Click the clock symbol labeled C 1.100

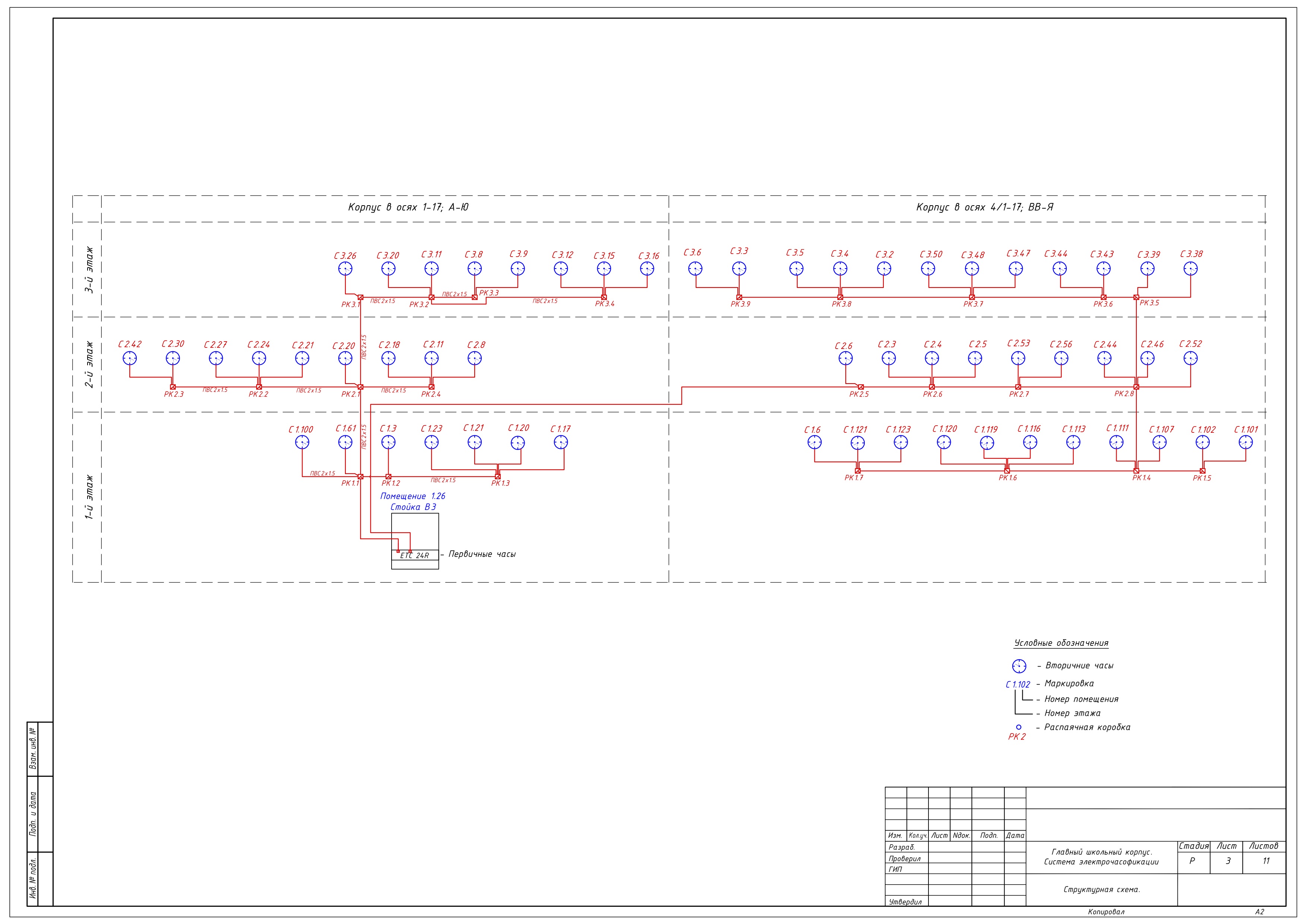coord(302,442)
